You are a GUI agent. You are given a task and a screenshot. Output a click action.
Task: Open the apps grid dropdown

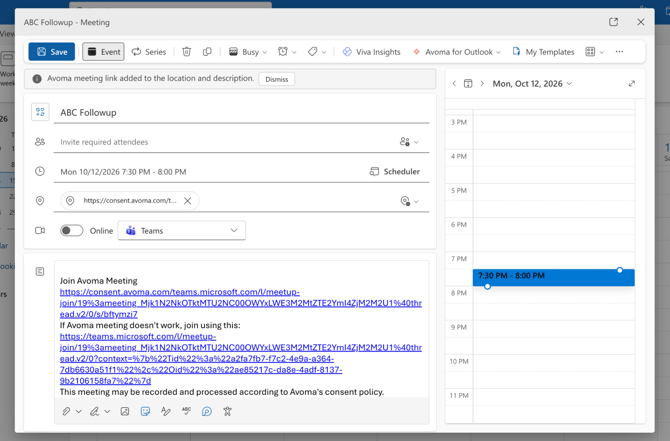pyautogui.click(x=594, y=52)
